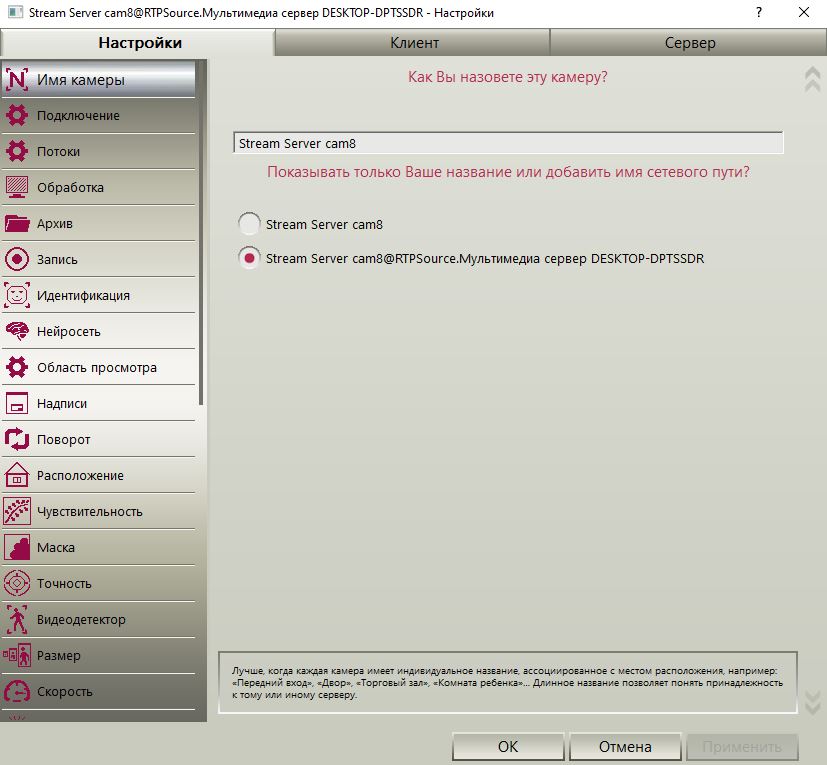
Task: Click the brain icon for Нейросеть
Action: tap(17, 331)
